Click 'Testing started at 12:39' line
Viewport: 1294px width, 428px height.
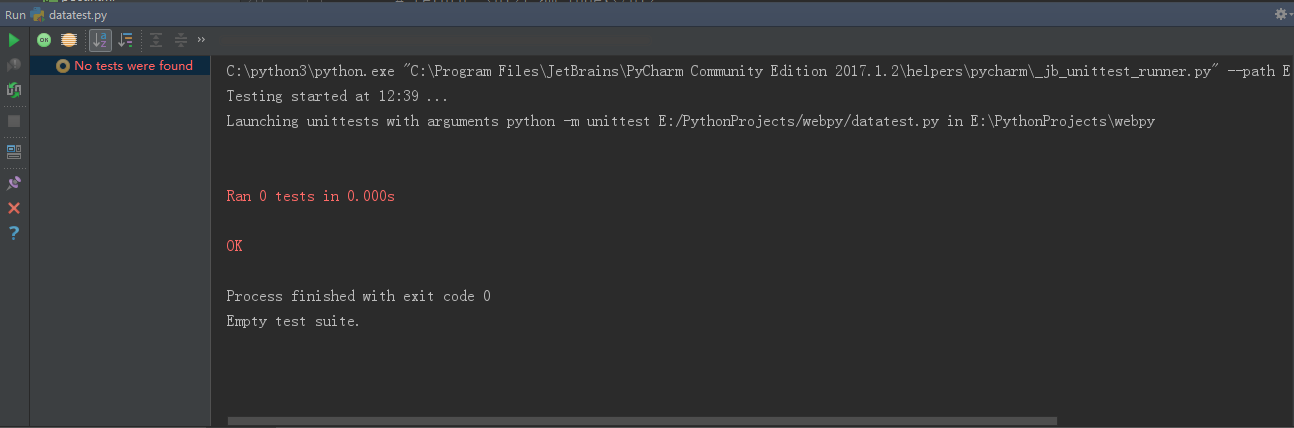coord(337,97)
